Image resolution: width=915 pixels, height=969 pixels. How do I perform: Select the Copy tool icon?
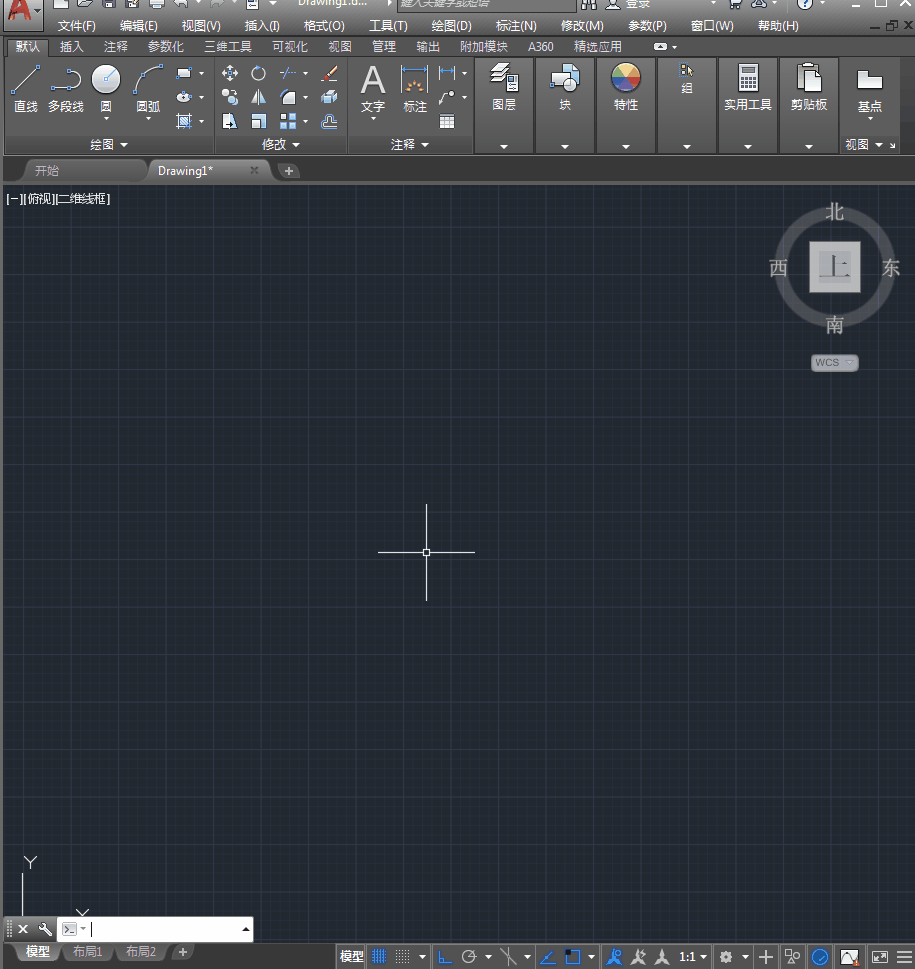click(230, 97)
